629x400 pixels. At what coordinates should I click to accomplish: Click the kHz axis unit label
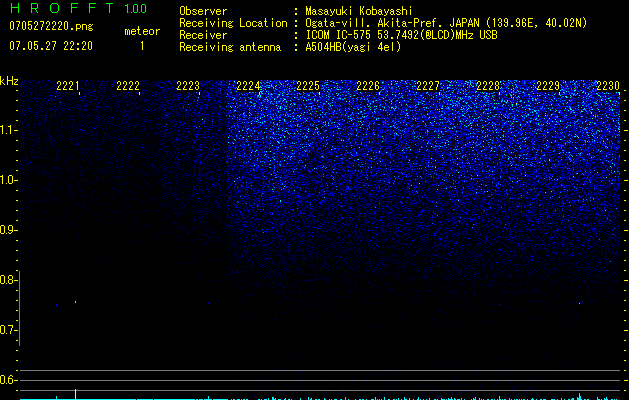(9, 81)
